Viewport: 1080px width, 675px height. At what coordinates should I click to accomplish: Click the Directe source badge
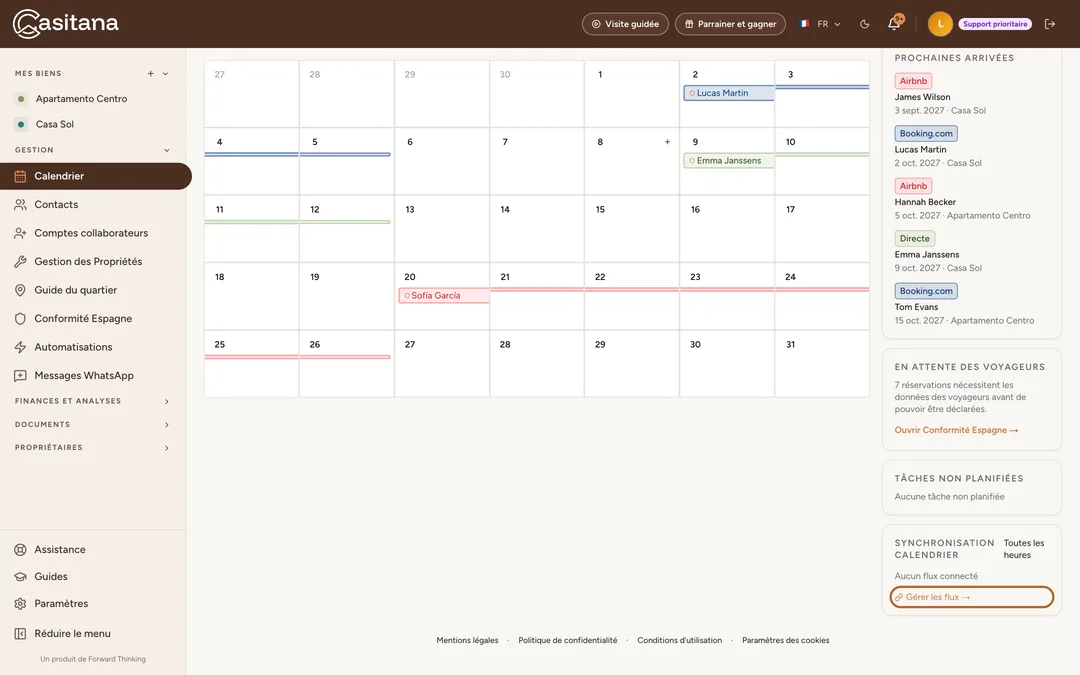coord(915,238)
